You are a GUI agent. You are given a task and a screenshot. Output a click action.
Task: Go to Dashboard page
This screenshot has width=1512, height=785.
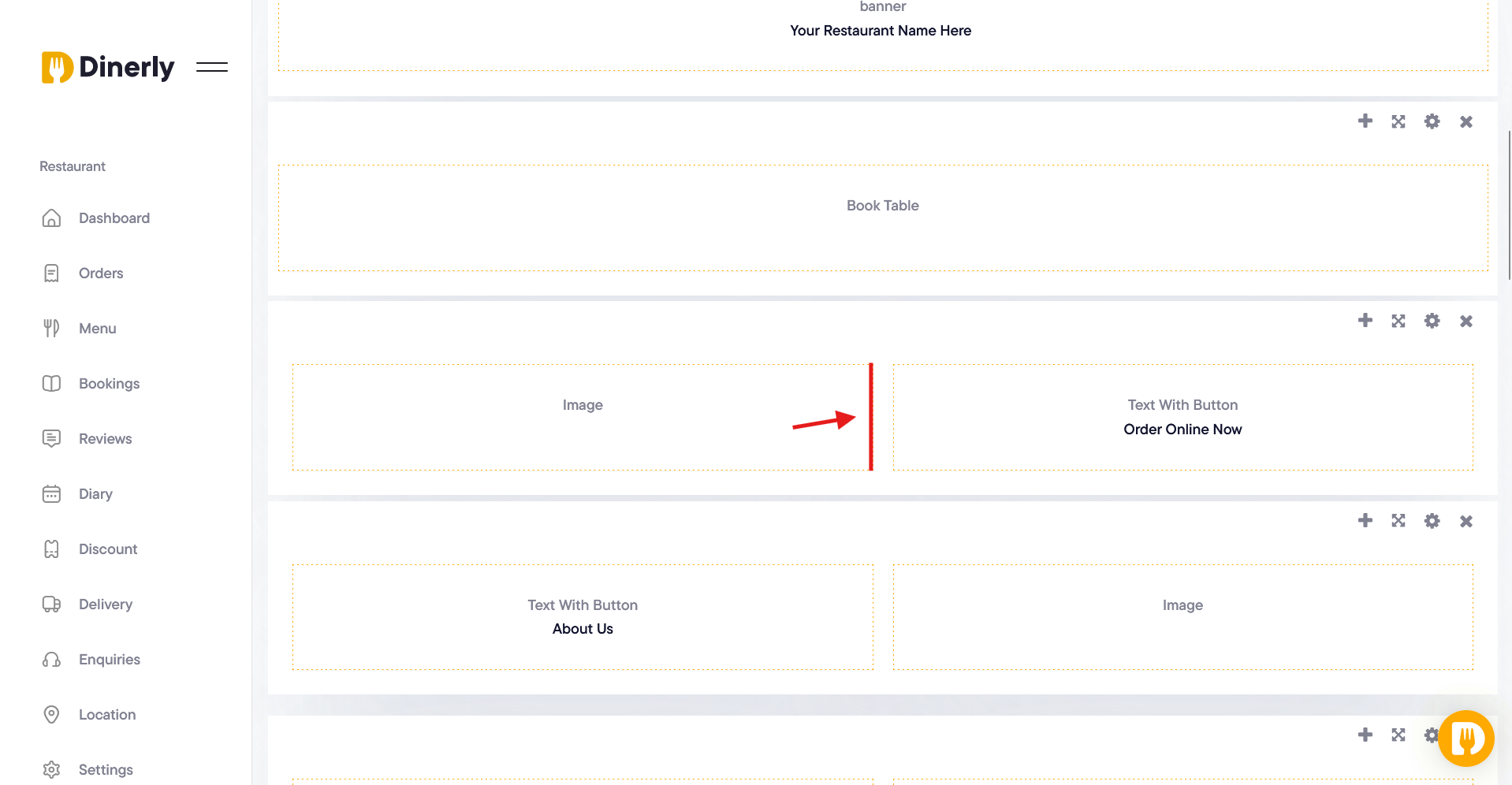click(x=114, y=218)
